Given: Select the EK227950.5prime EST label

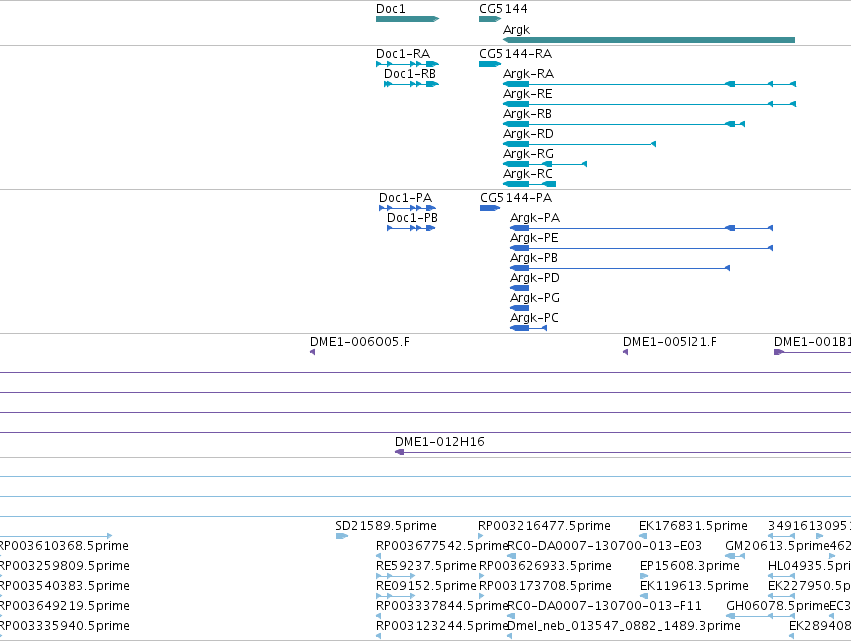Looking at the screenshot, I should (x=809, y=586).
